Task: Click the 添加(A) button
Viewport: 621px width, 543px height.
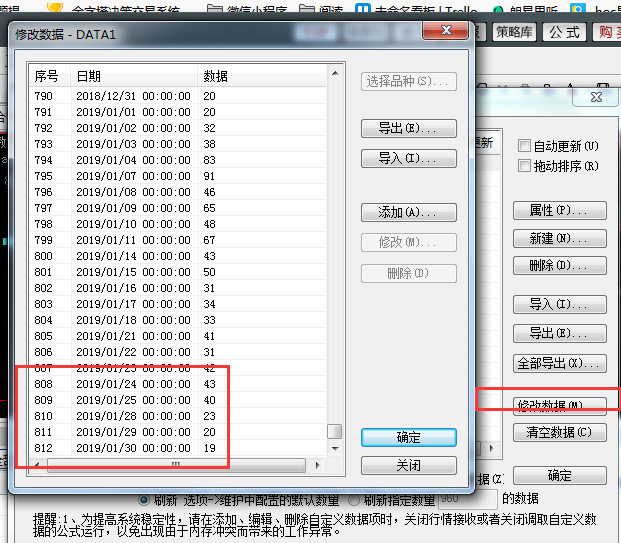Action: pos(408,212)
